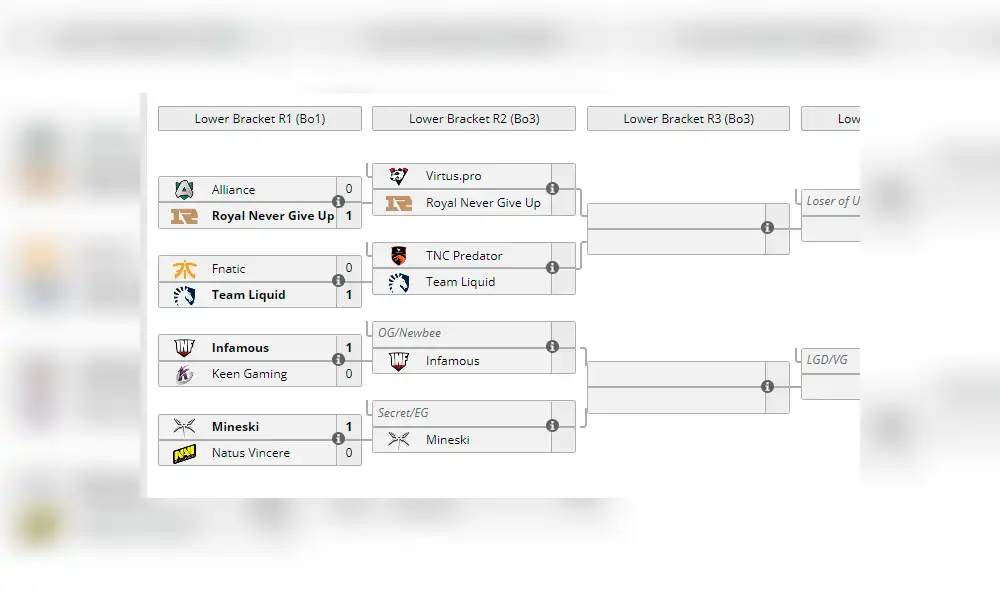
Task: Open info icon for Alliance vs RNG match
Action: point(338,202)
